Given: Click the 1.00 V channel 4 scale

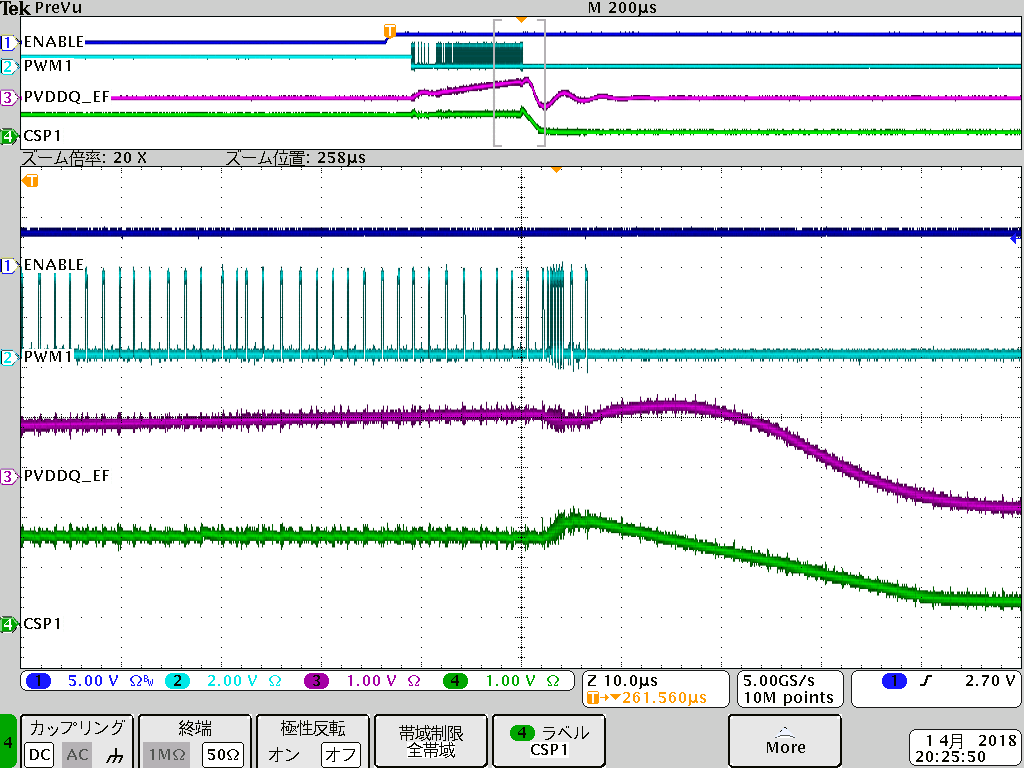Looking at the screenshot, I should [x=510, y=681].
